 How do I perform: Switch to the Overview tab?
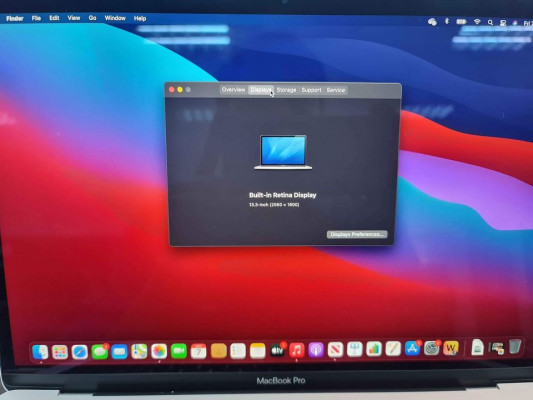233,90
